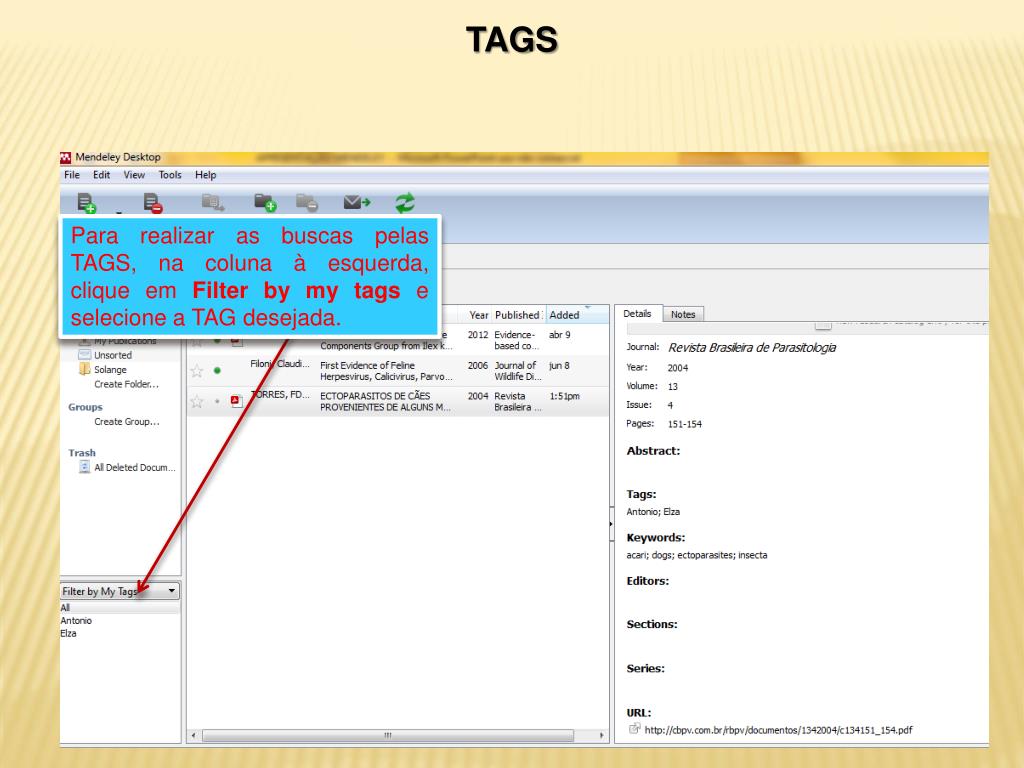
Task: Collapse the details pane via side arrow
Action: (x=611, y=524)
